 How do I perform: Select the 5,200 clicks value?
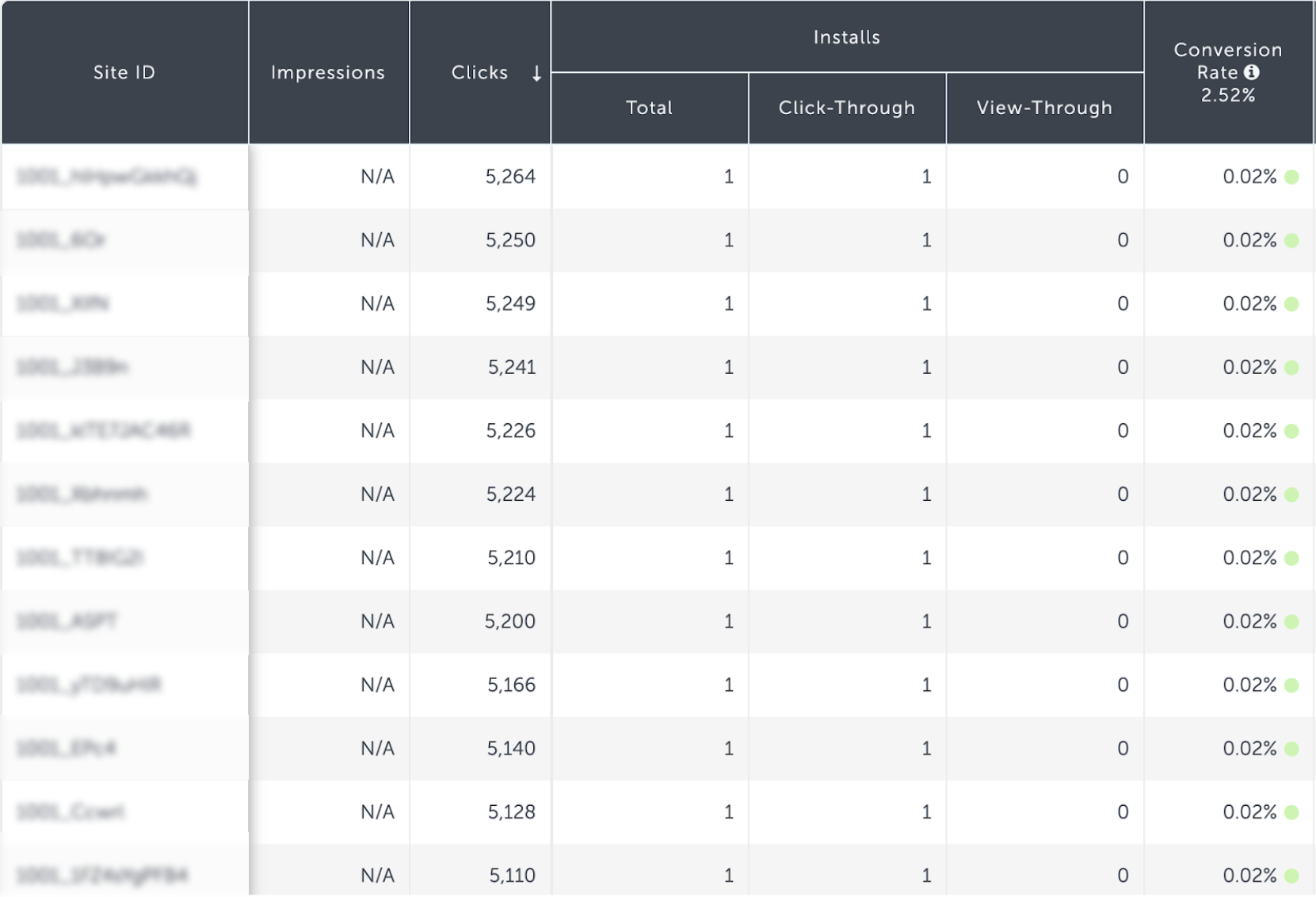click(x=510, y=620)
